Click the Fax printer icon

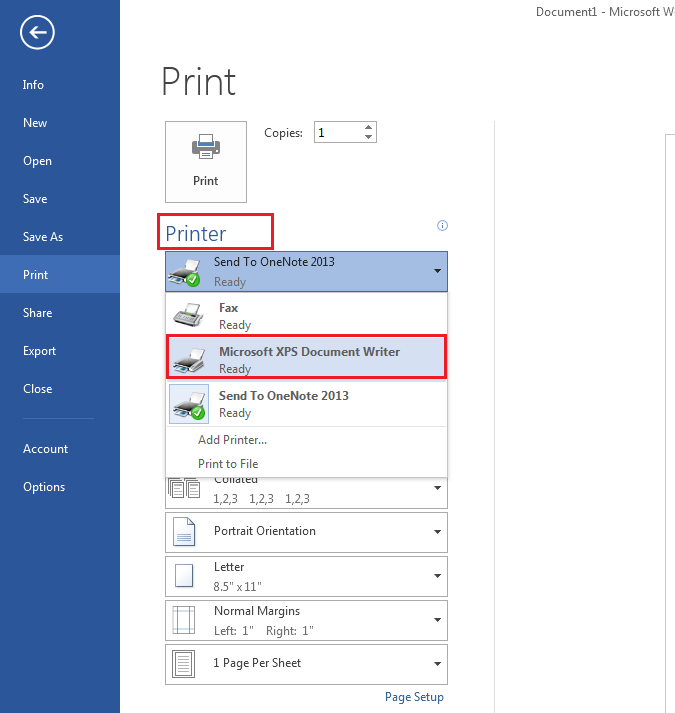pyautogui.click(x=188, y=315)
